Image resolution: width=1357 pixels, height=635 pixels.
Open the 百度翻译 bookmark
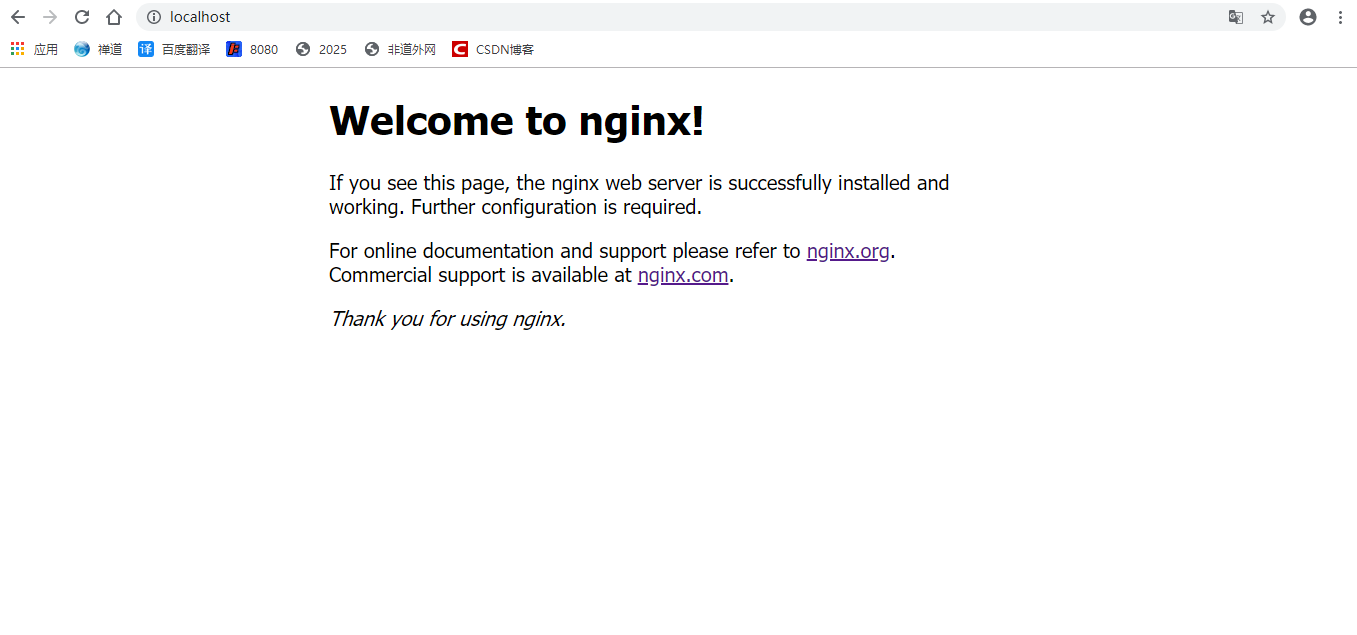point(174,49)
